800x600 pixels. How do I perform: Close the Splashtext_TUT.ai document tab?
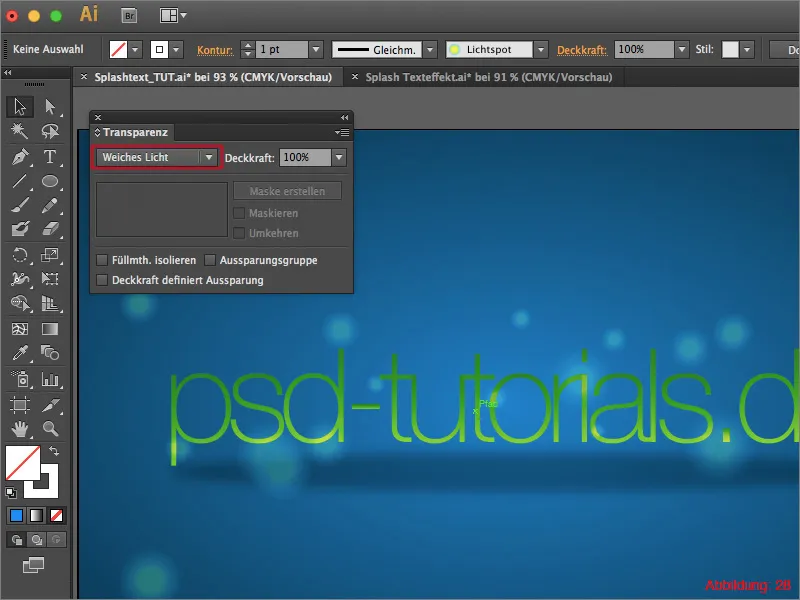tap(84, 77)
